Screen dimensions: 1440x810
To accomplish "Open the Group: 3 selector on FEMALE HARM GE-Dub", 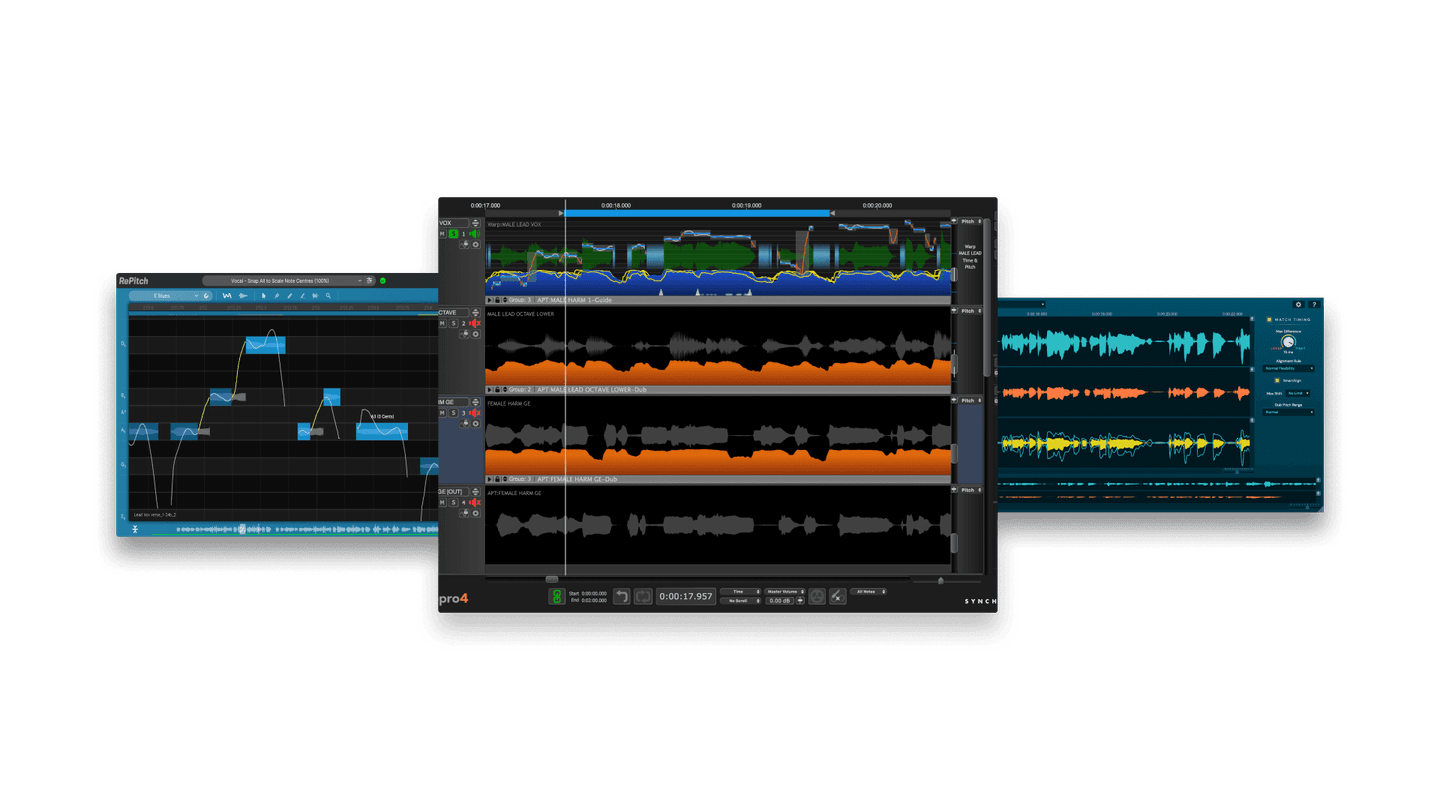I will (x=518, y=479).
